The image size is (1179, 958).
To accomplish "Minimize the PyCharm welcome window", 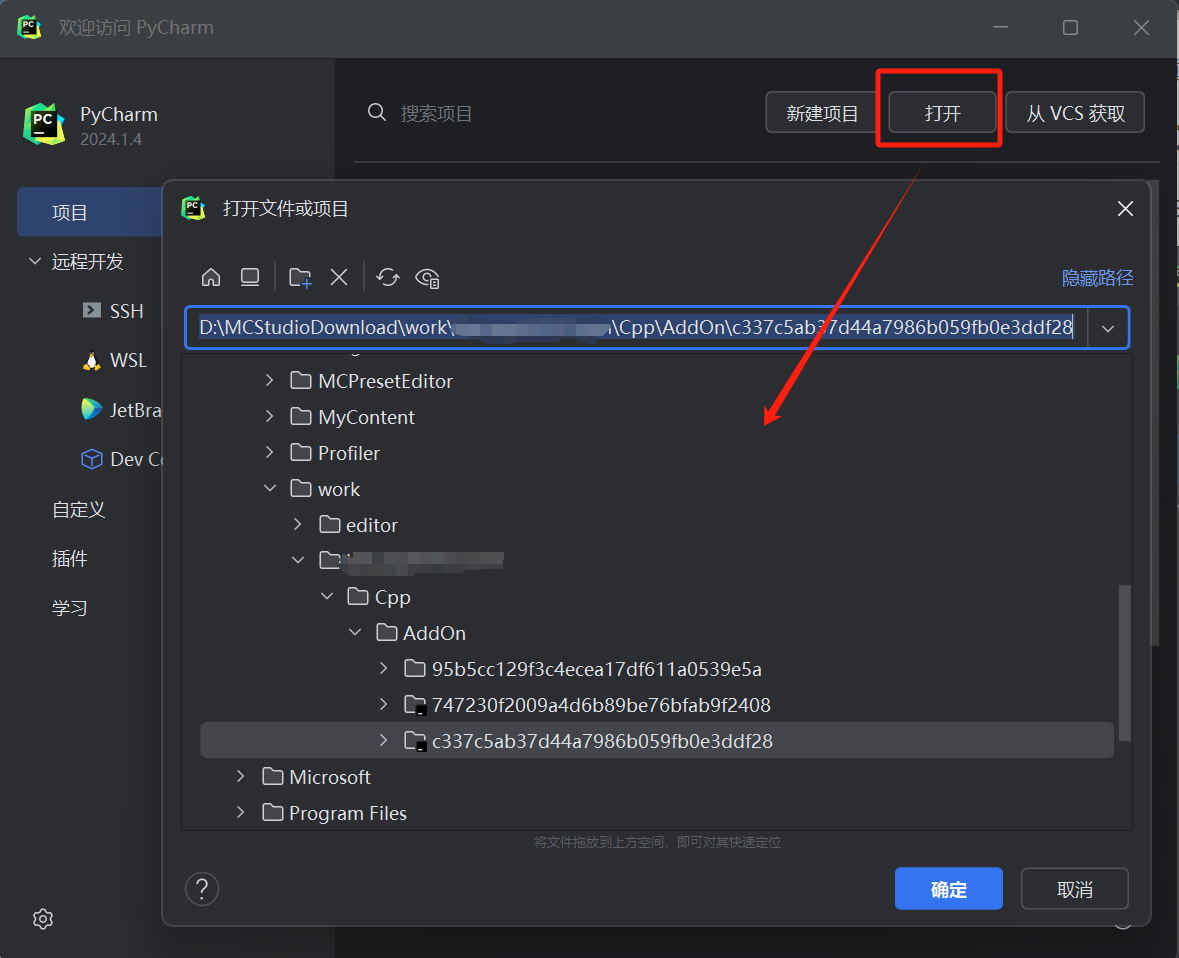I will (x=1000, y=28).
